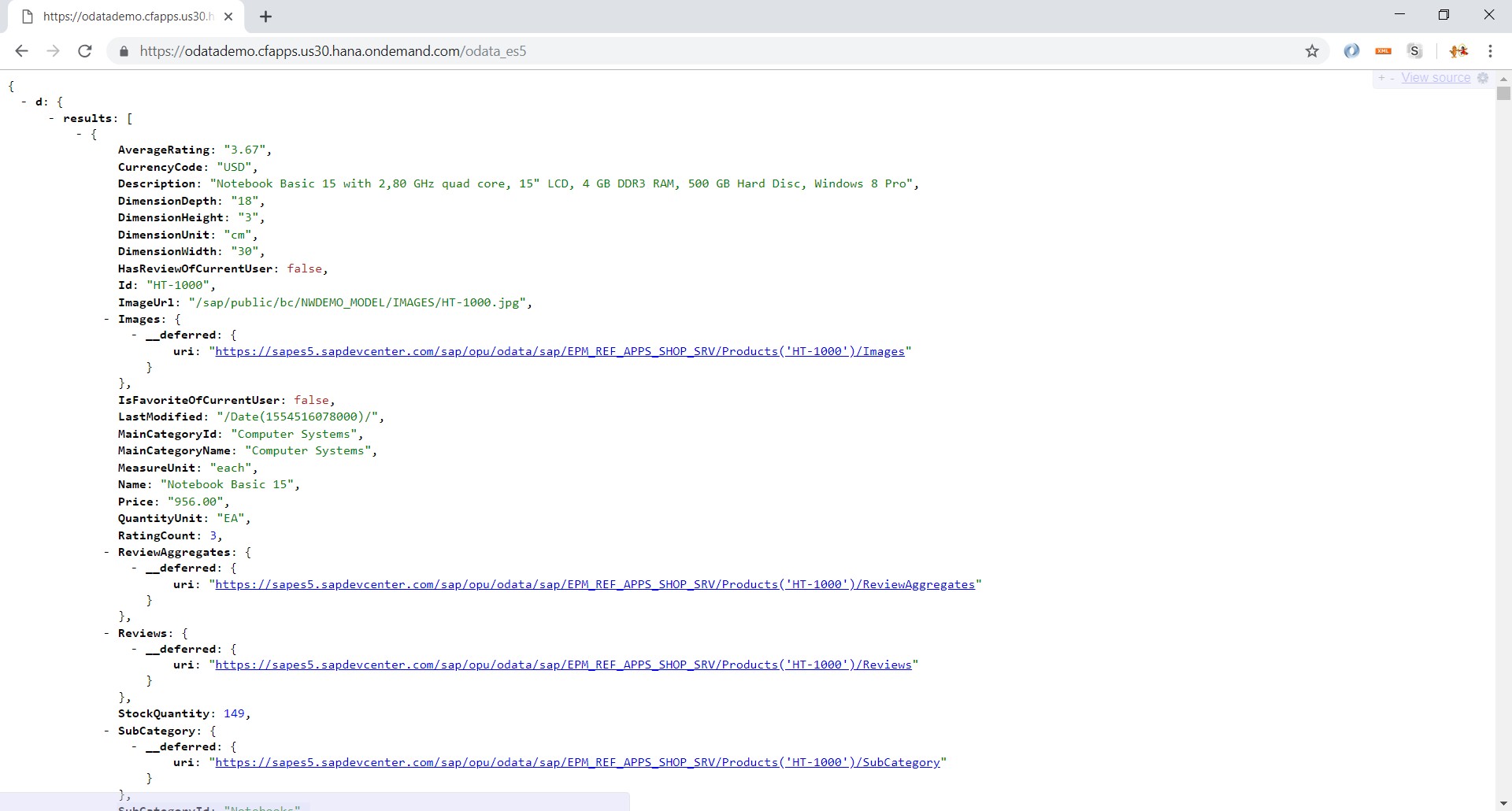Screen dimensions: 1512x811
Task: Click the vertical scrollbar thumb
Action: point(1503,94)
